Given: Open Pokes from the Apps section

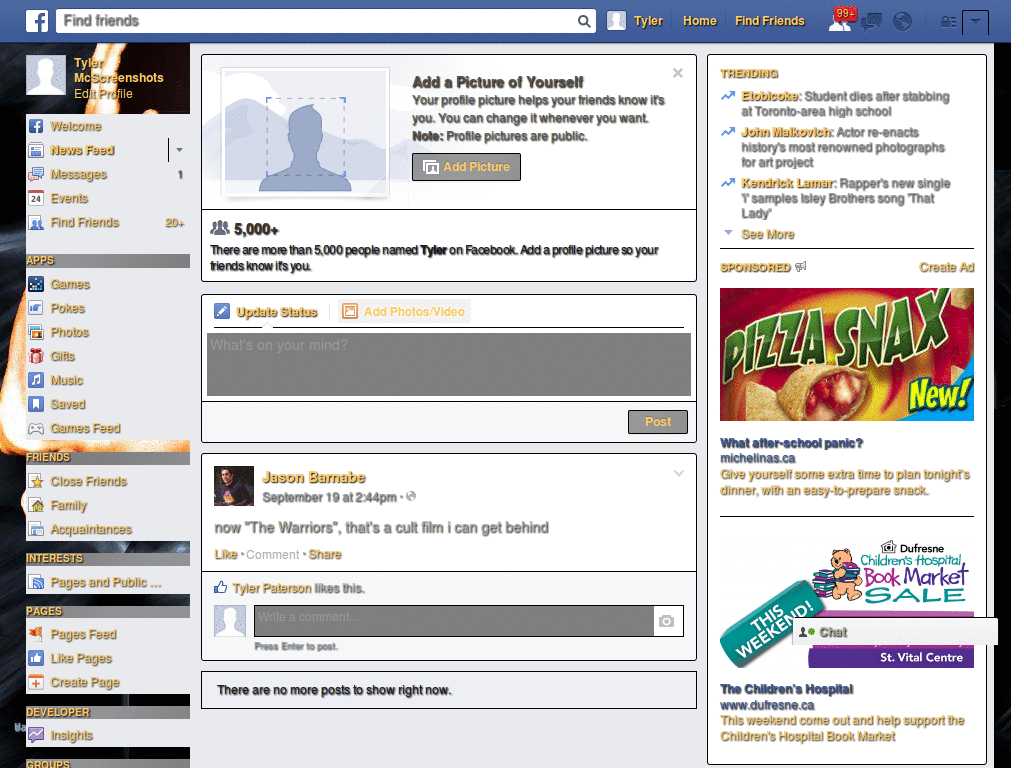Looking at the screenshot, I should [x=34, y=308].
